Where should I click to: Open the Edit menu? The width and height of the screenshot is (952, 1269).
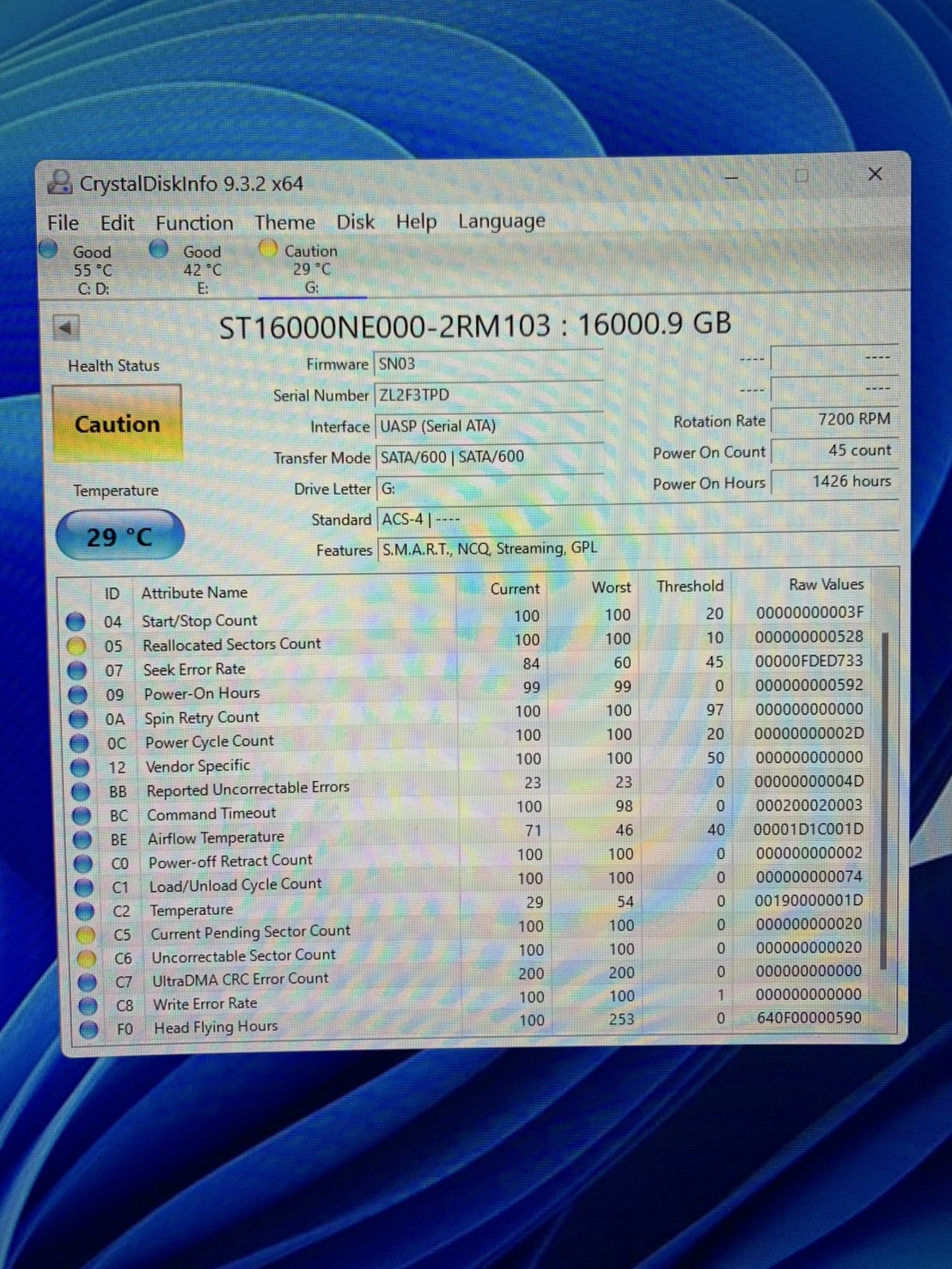point(117,223)
